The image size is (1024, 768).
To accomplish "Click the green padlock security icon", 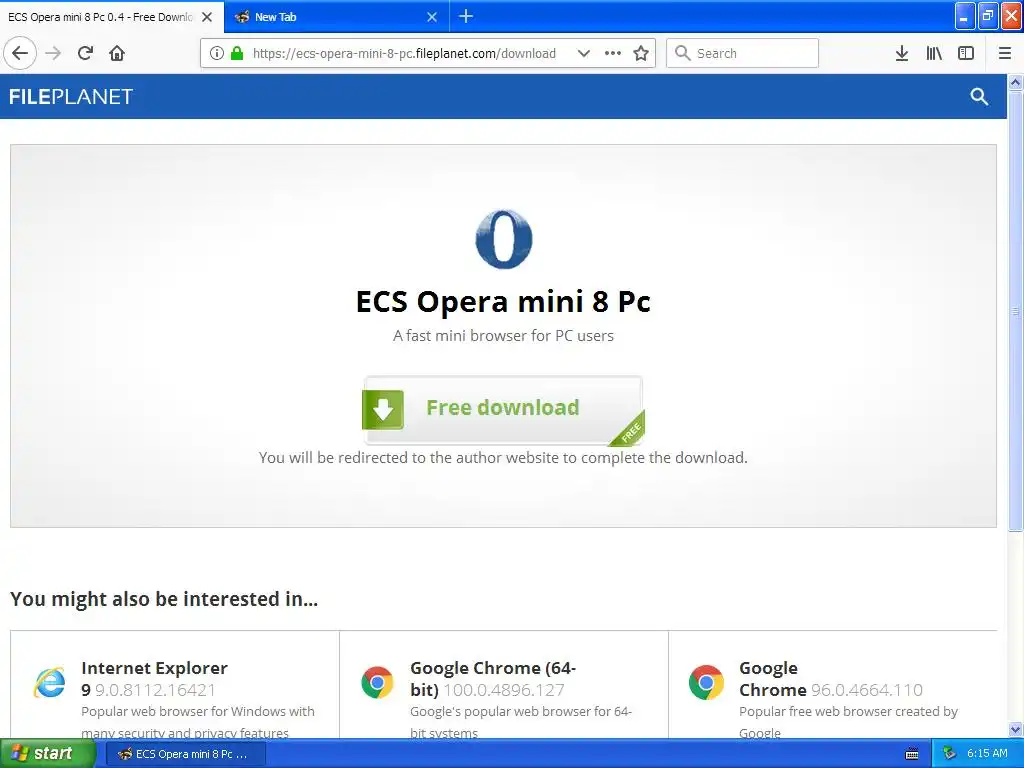I will point(237,53).
